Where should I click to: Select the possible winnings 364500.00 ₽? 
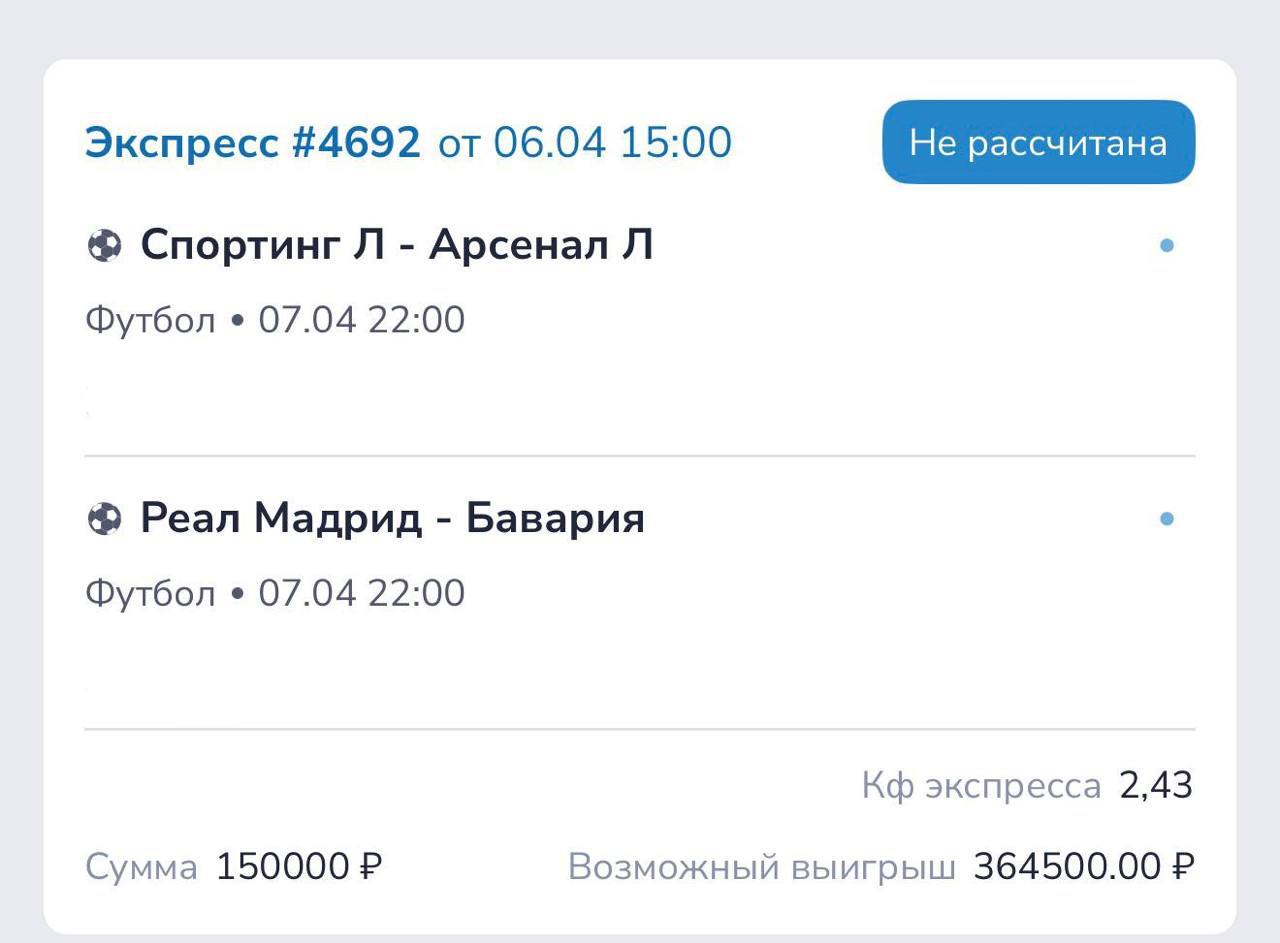1084,867
